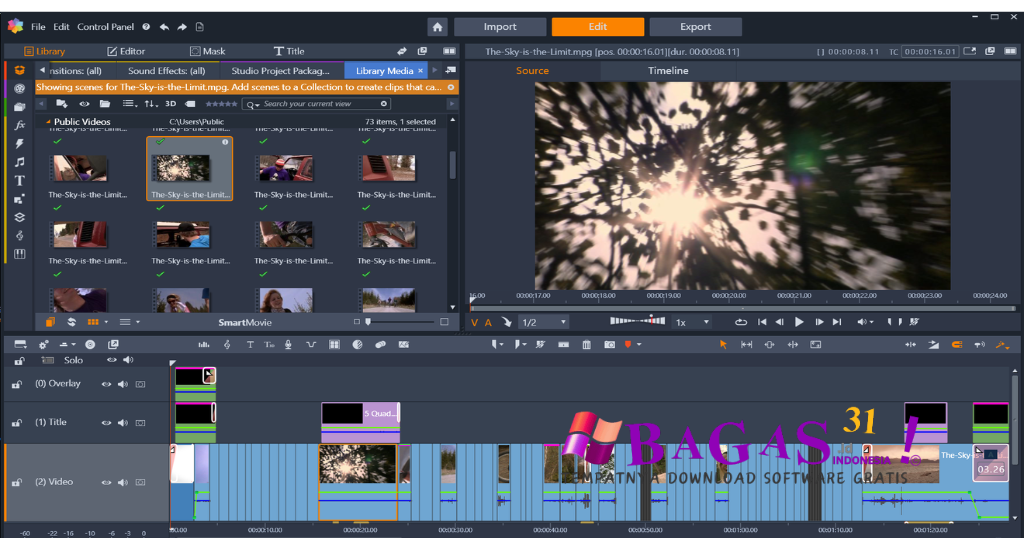Image resolution: width=1024 pixels, height=538 pixels.
Task: Mute audio of the (0) Overlay track
Action: (x=123, y=385)
